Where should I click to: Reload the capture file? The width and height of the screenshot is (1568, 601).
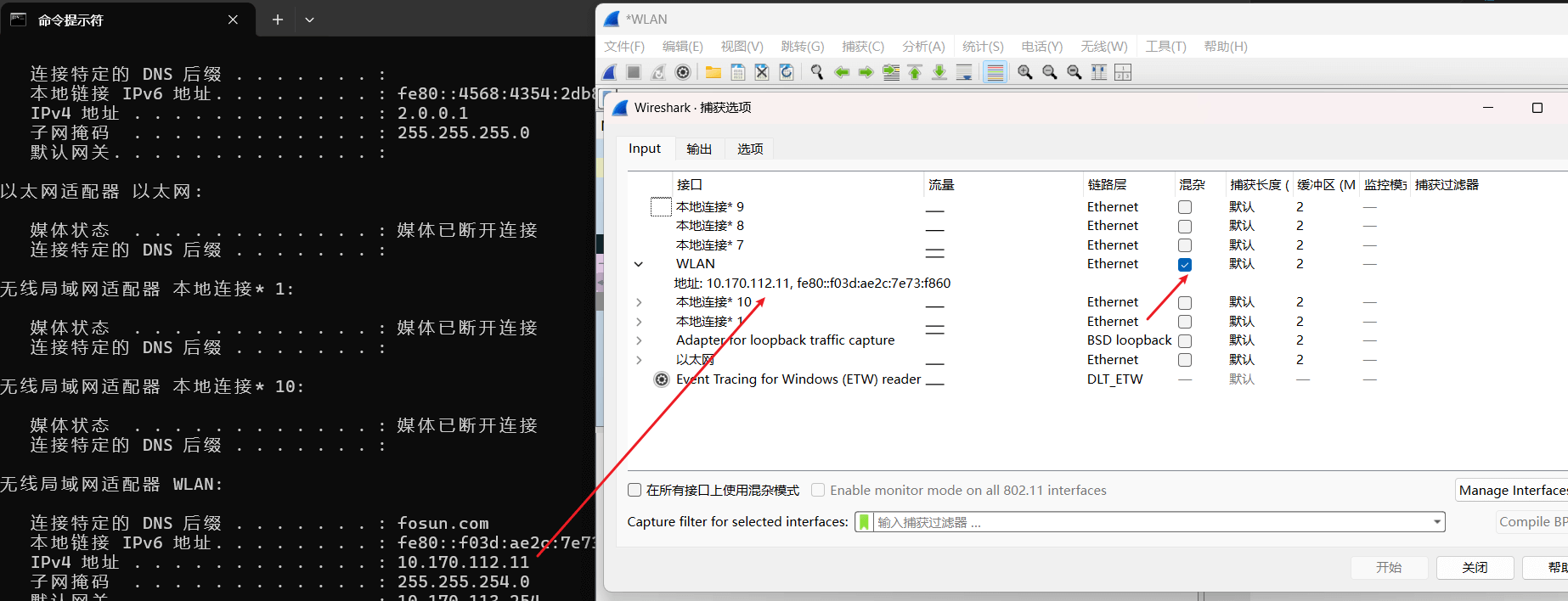787,72
